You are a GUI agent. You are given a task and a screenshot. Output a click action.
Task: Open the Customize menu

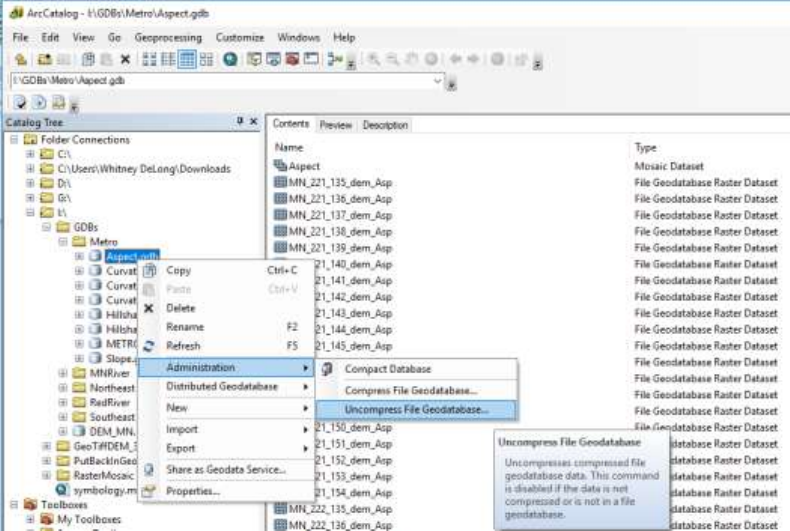click(x=240, y=37)
